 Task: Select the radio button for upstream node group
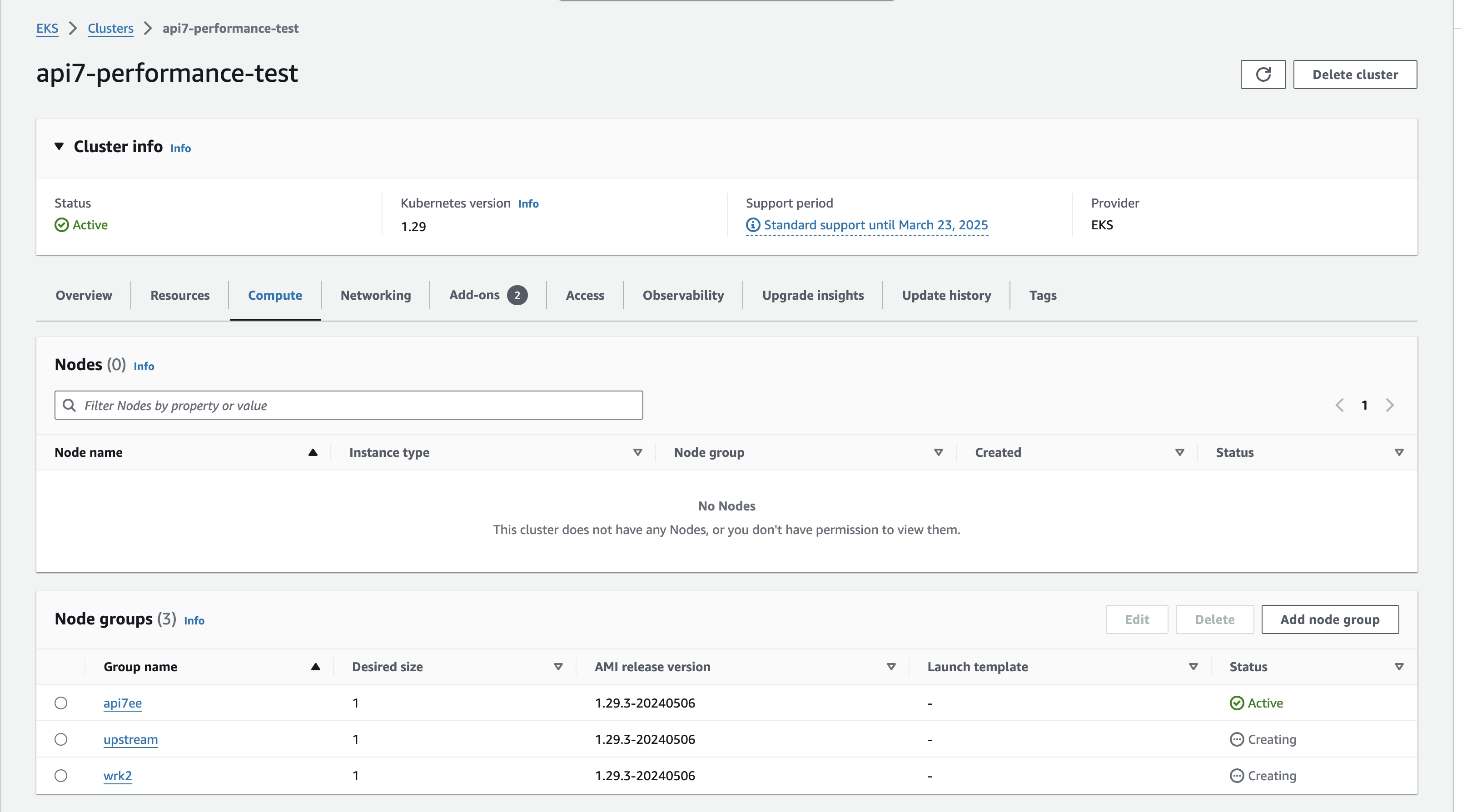pos(62,739)
